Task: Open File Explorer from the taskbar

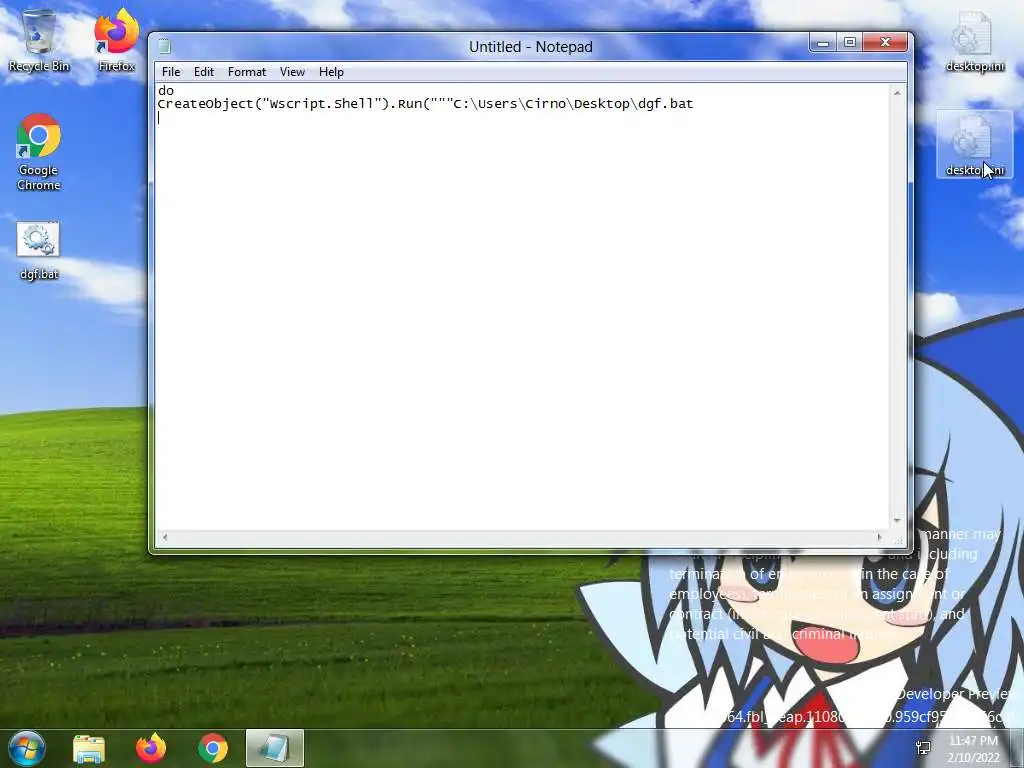Action: tap(89, 748)
